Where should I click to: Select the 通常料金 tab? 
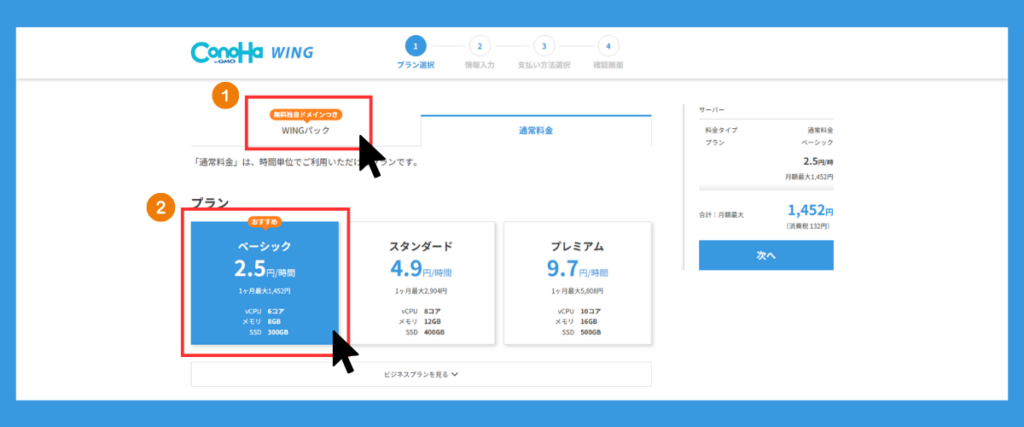pos(535,131)
